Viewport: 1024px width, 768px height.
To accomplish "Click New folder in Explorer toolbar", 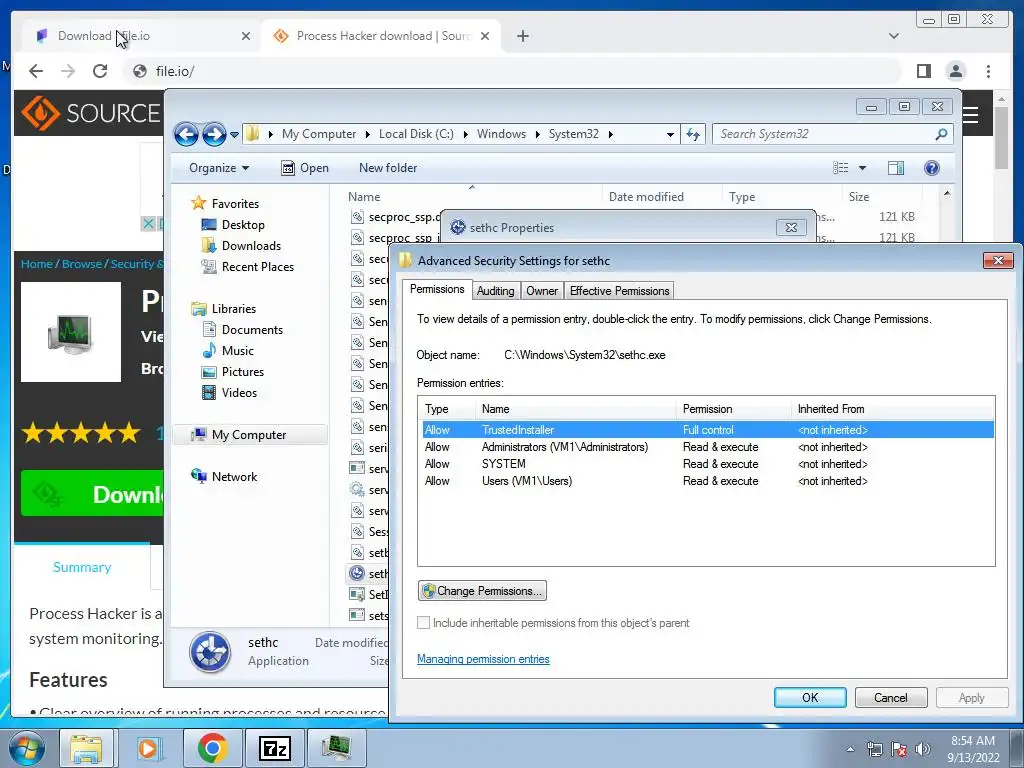I will [x=388, y=168].
